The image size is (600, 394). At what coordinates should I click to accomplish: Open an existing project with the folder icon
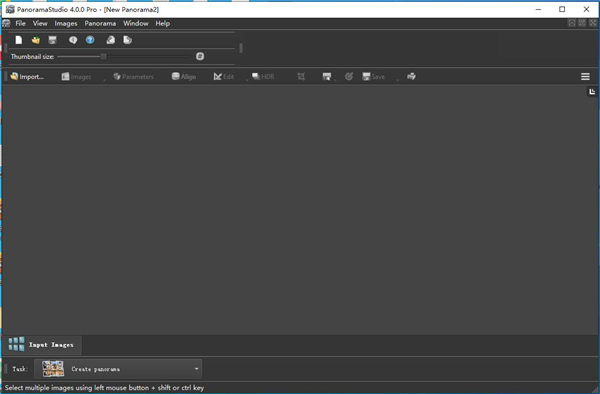point(36,40)
